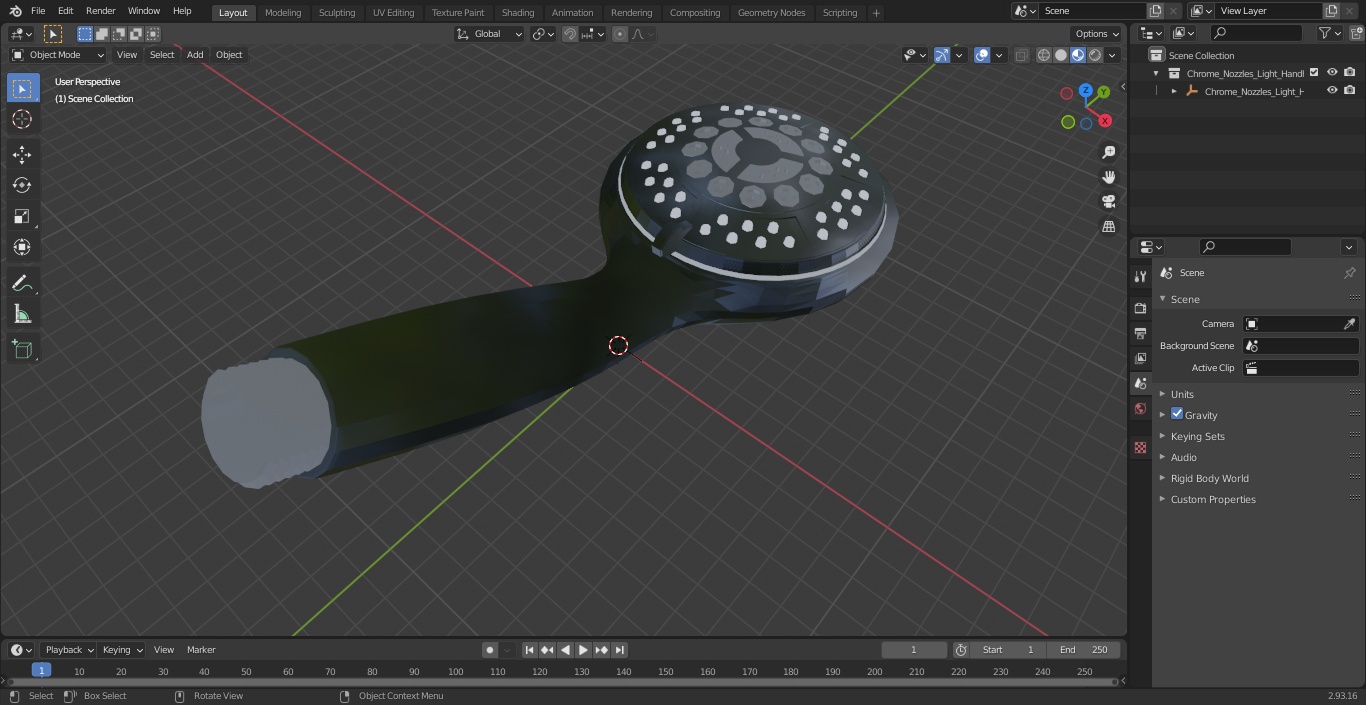Viewport: 1366px width, 705px height.
Task: Select the Add Cube tool
Action: (x=22, y=349)
